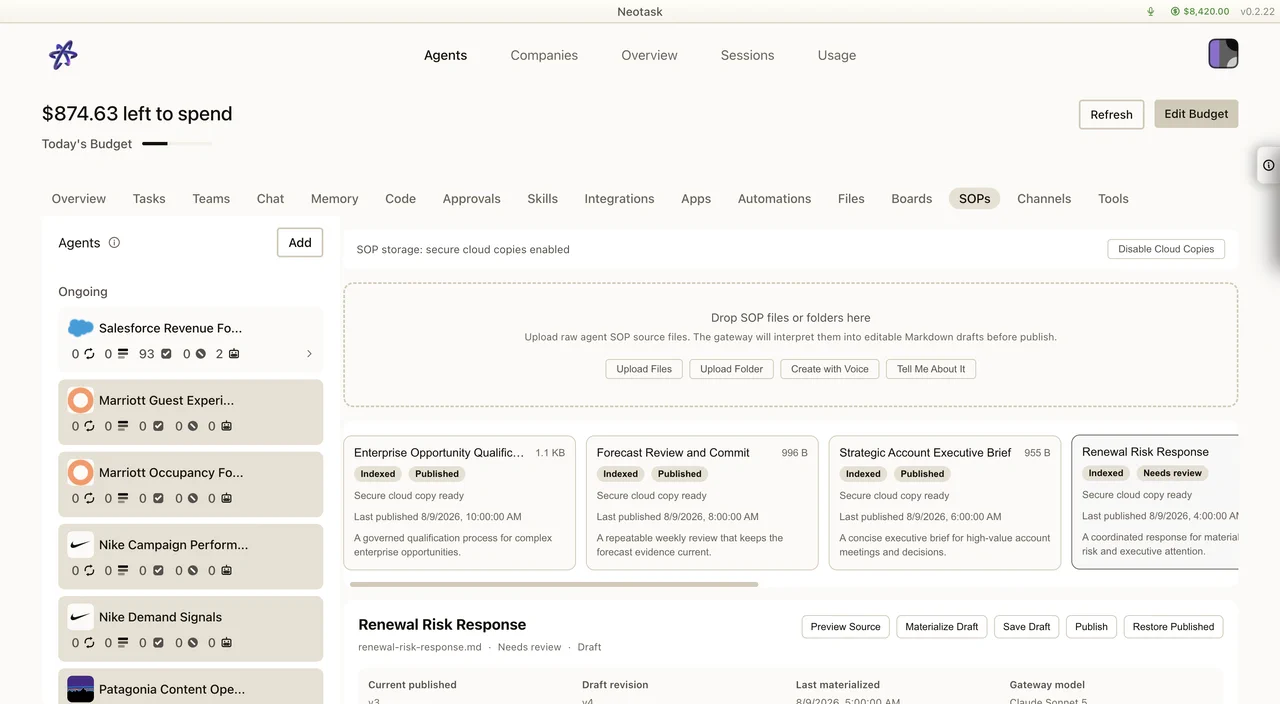This screenshot has height=704, width=1280.
Task: Click Today's Budget progress bar
Action: pyautogui.click(x=177, y=144)
